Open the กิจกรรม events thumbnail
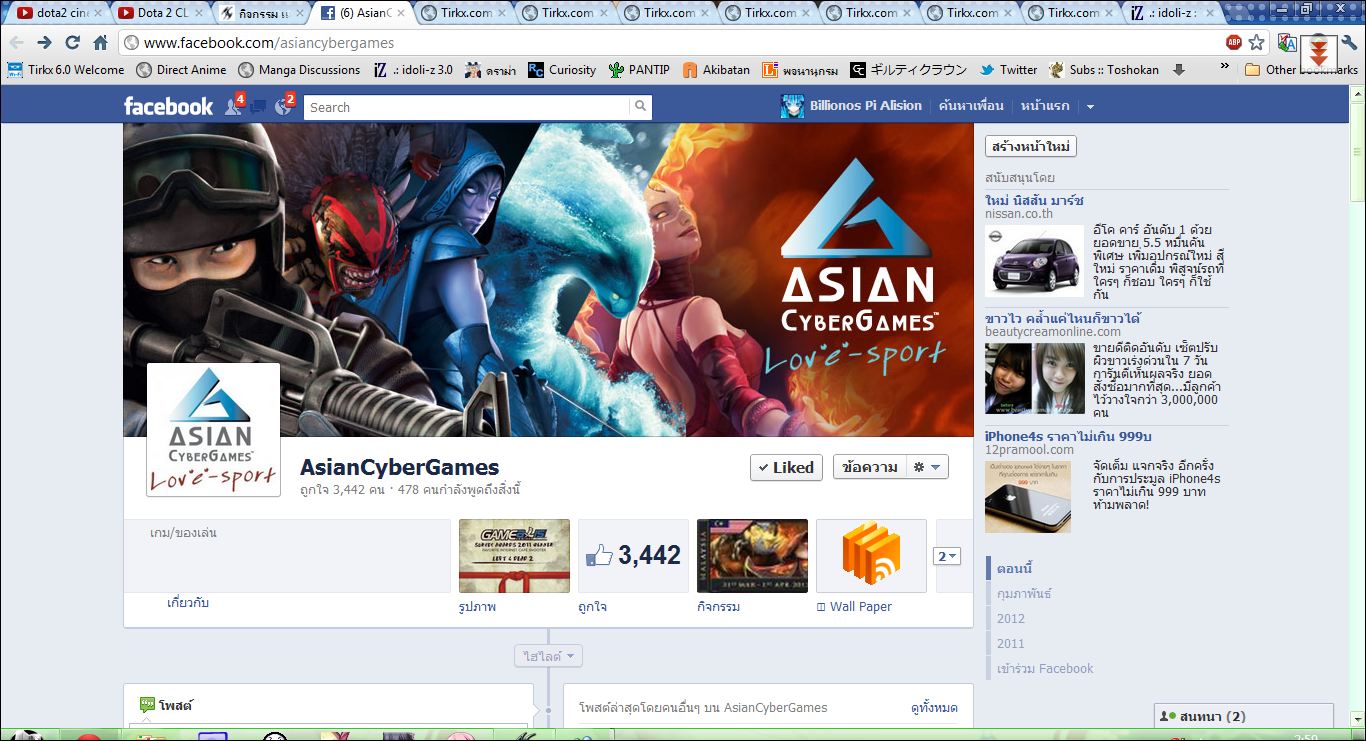1366x741 pixels. [x=752, y=555]
